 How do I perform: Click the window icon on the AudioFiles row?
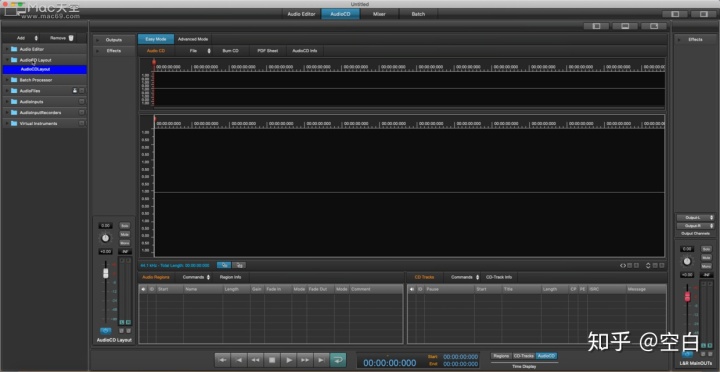click(x=82, y=91)
